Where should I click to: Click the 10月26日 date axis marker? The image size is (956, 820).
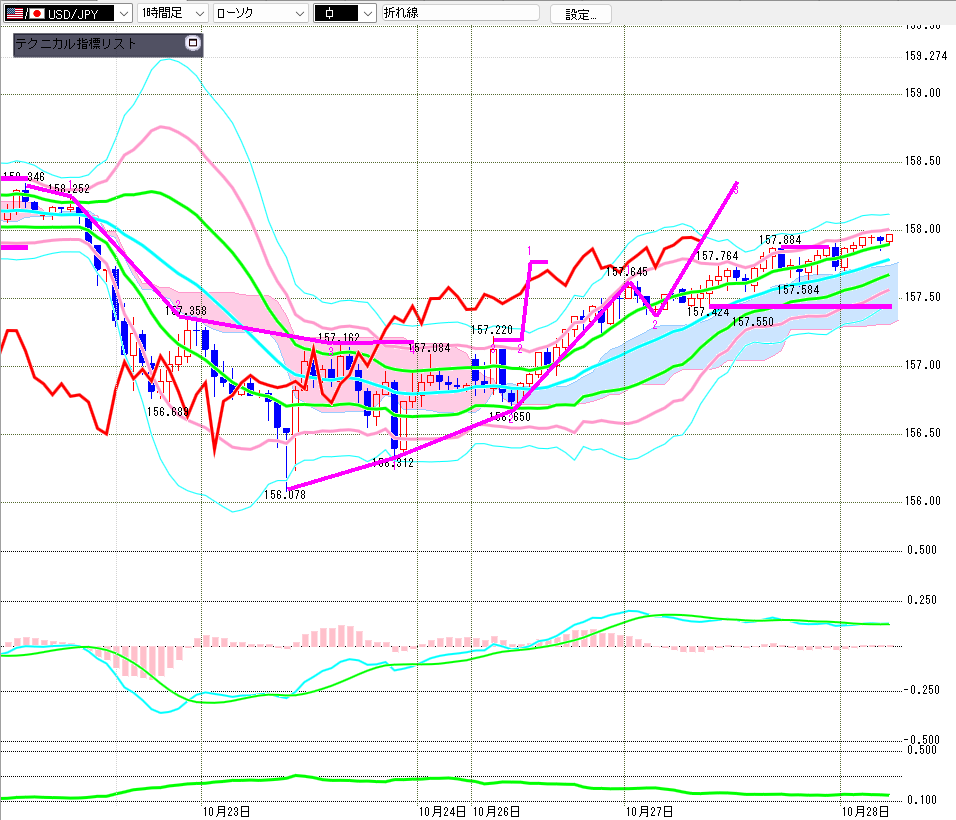click(496, 811)
